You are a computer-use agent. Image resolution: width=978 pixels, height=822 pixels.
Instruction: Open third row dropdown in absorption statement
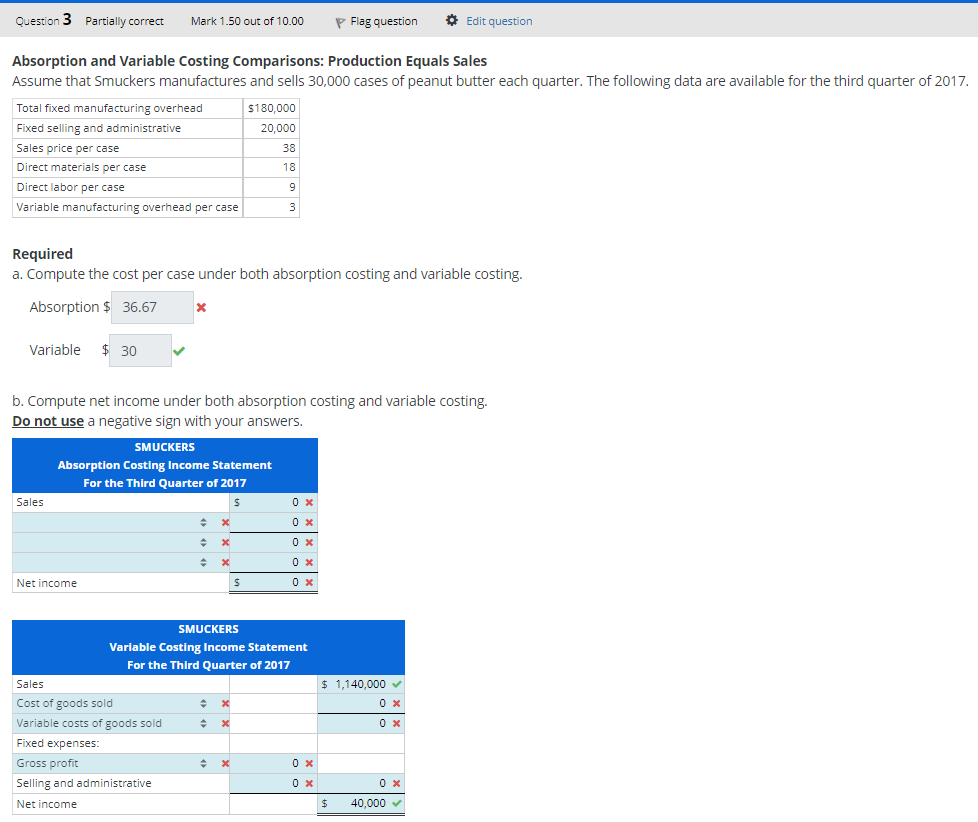[x=202, y=541]
